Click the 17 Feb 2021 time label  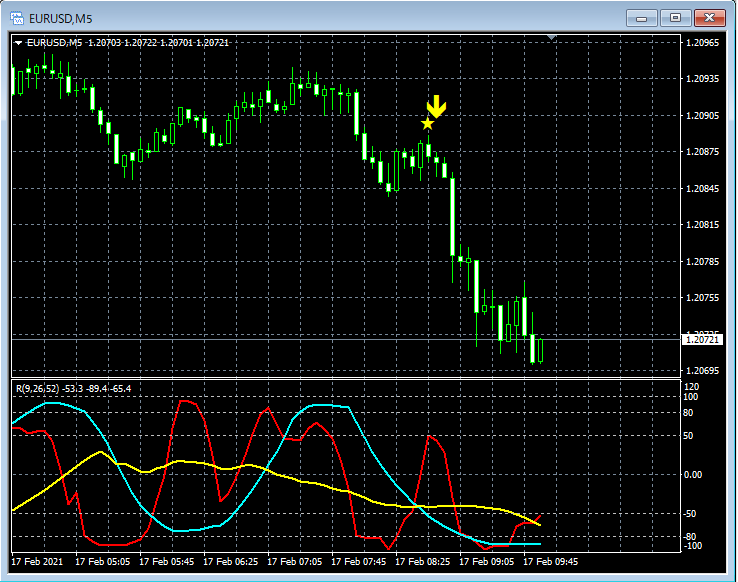click(x=37, y=562)
